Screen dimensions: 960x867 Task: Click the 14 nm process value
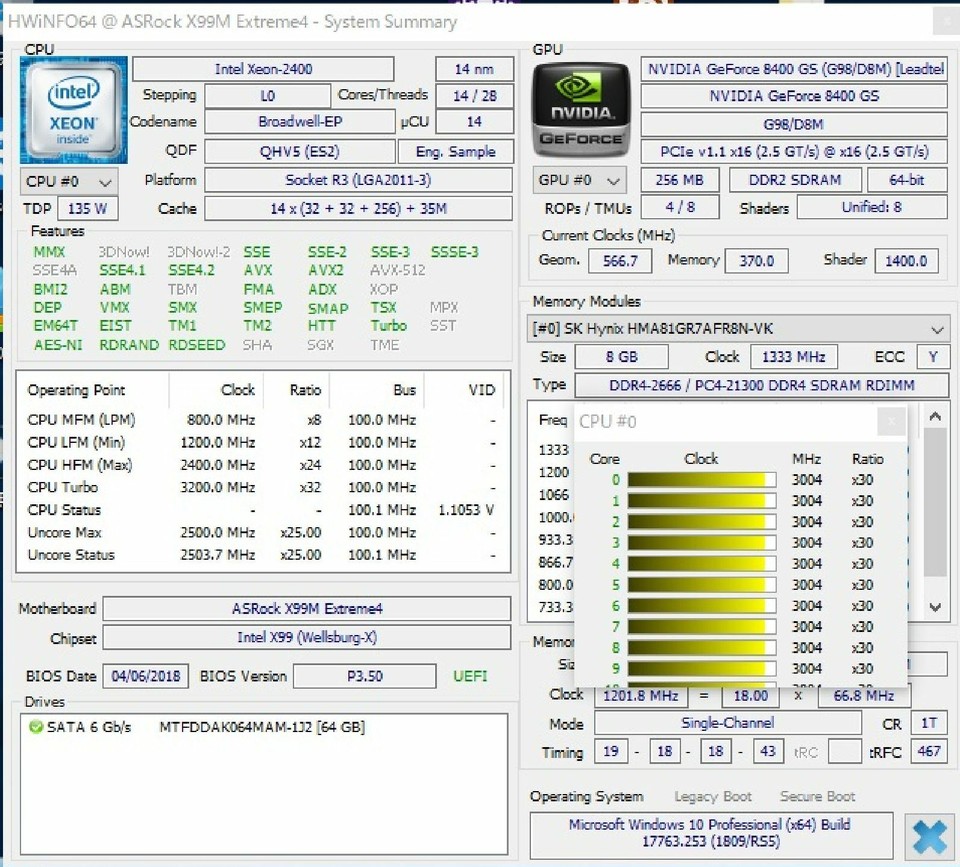[x=474, y=69]
